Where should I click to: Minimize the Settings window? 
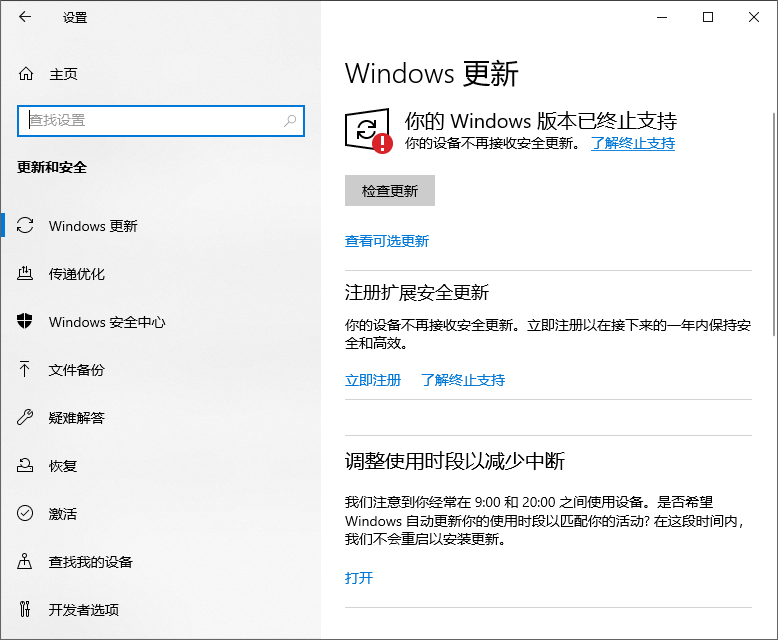(x=662, y=17)
